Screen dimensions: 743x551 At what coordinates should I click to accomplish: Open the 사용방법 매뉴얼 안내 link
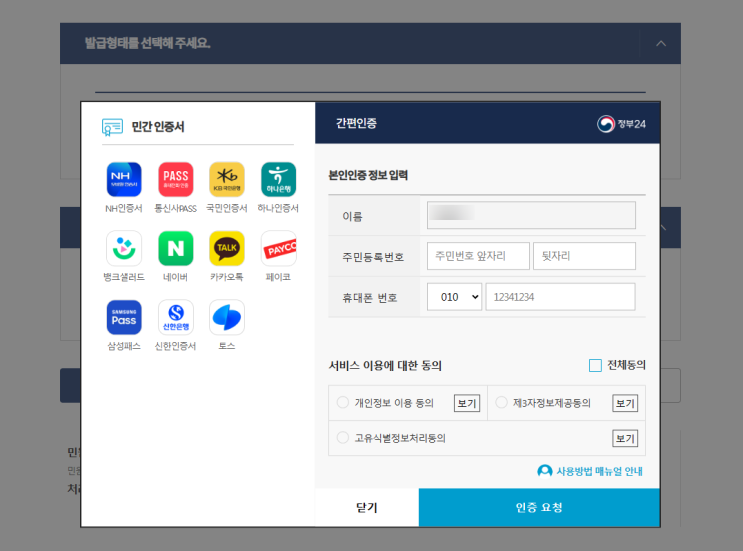(599, 471)
